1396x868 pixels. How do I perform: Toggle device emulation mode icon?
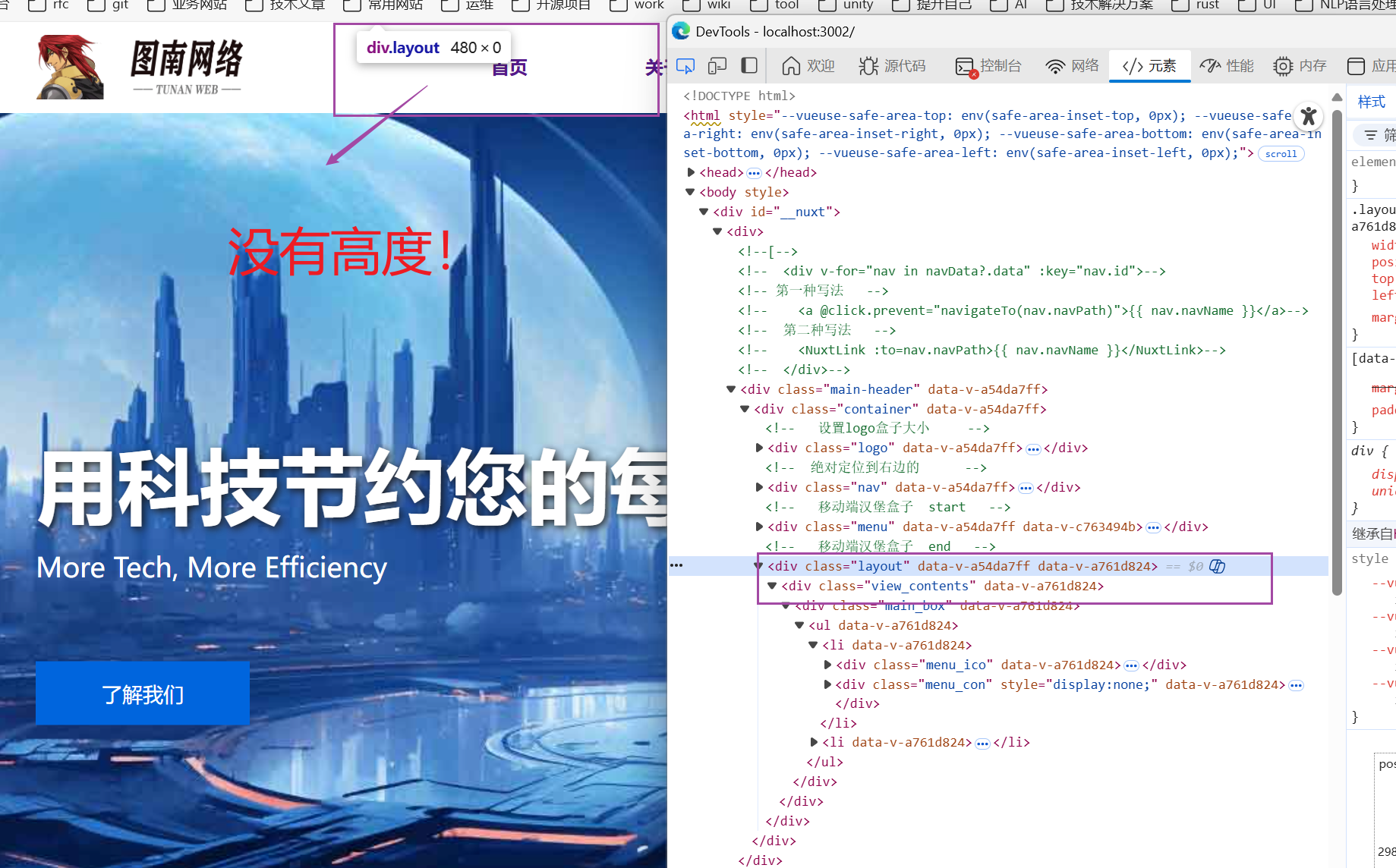pos(717,66)
